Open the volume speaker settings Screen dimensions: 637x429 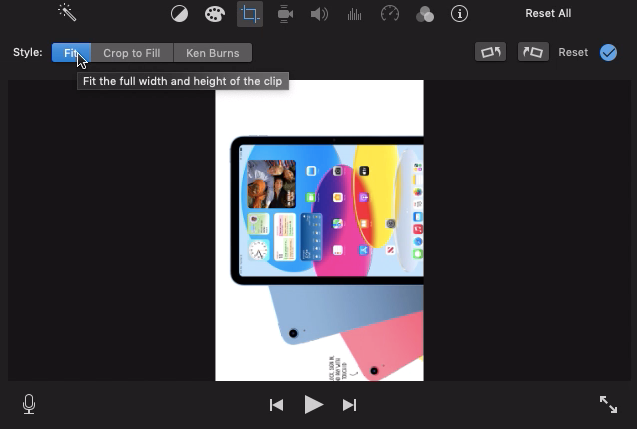(x=320, y=14)
